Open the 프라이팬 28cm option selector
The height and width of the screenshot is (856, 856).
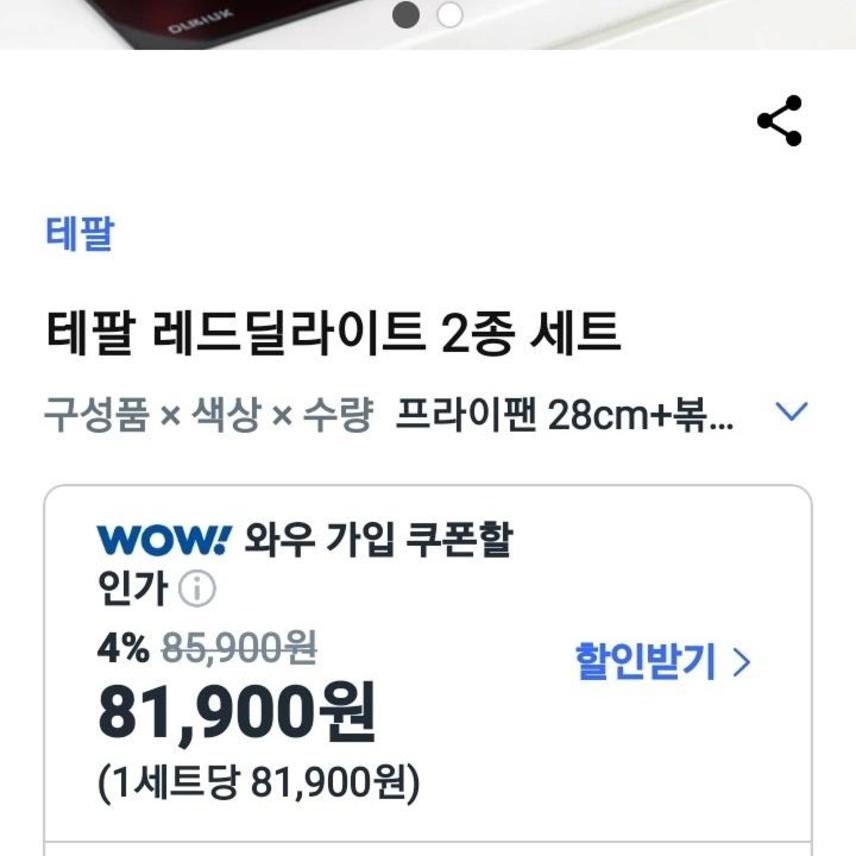(x=564, y=415)
